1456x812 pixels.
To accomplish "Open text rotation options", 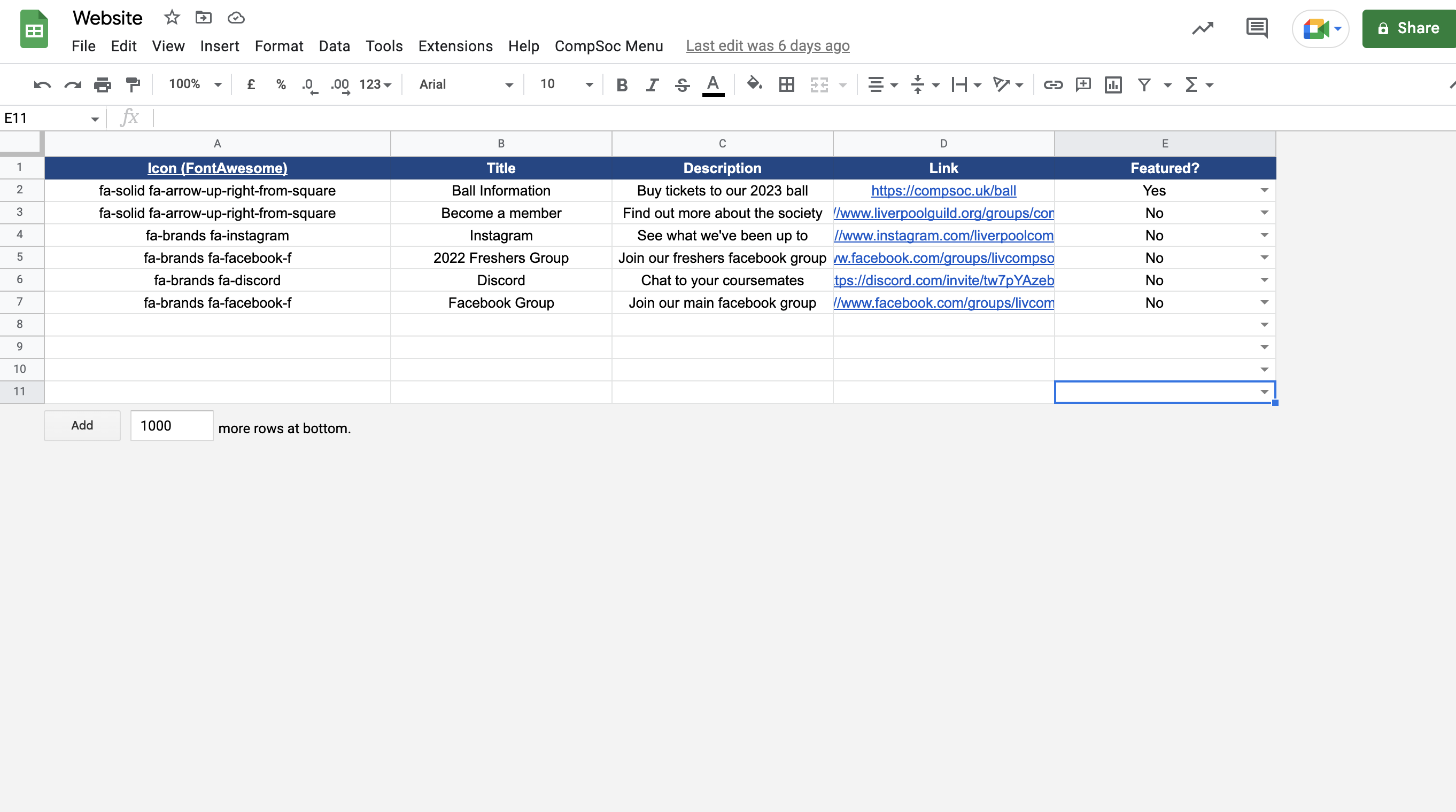I will 1008,85.
